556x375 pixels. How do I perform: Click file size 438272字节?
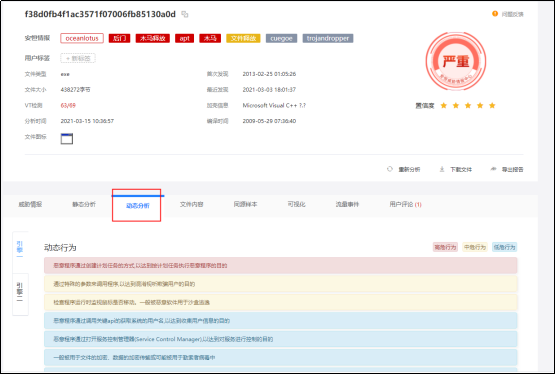tap(76, 90)
